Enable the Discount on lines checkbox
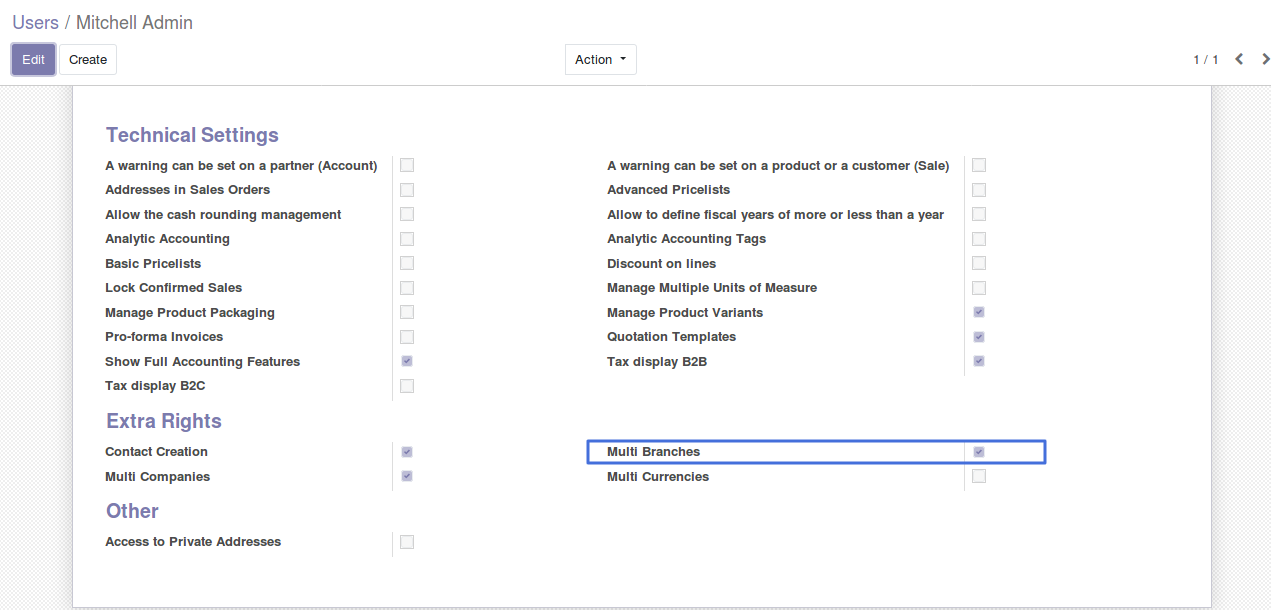The image size is (1271, 610). pyautogui.click(x=979, y=263)
